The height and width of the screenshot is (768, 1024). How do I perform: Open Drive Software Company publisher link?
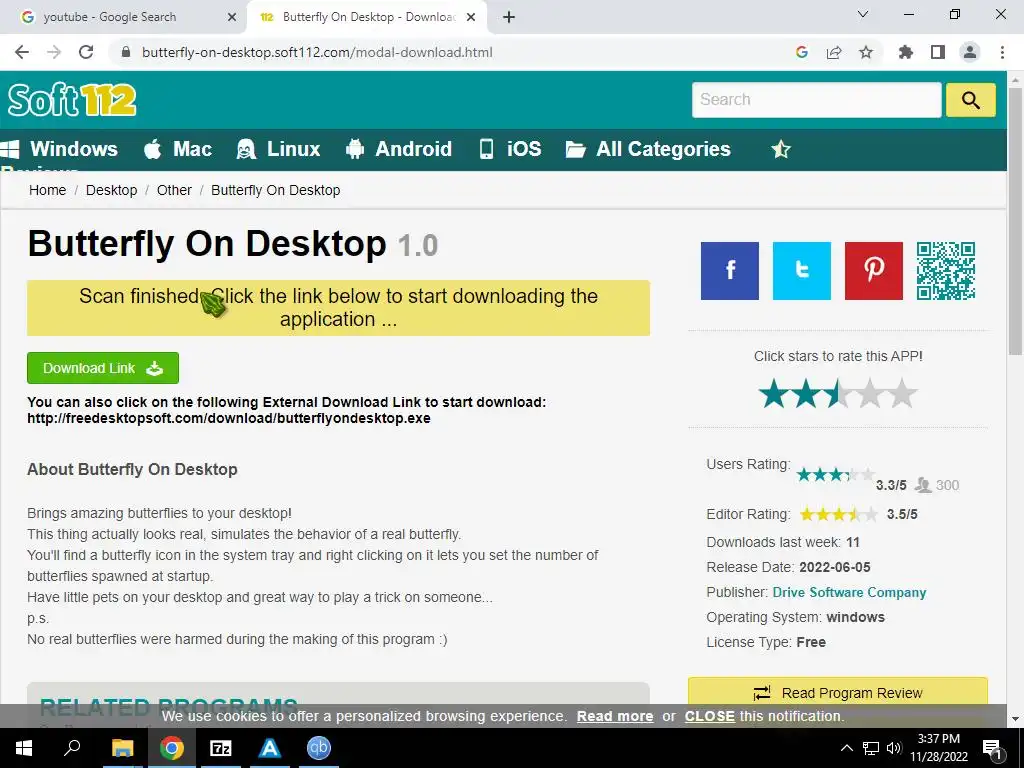click(849, 592)
